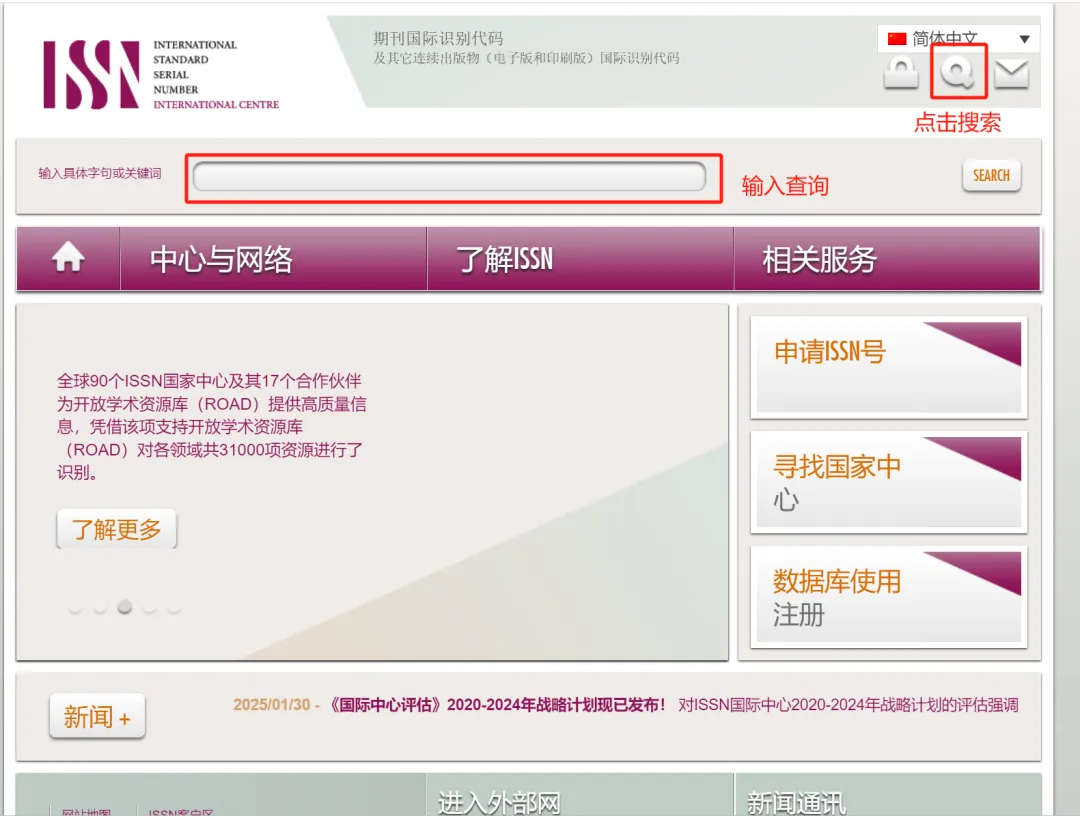
Task: Open the envelope contact icon
Action: pyautogui.click(x=1012, y=73)
